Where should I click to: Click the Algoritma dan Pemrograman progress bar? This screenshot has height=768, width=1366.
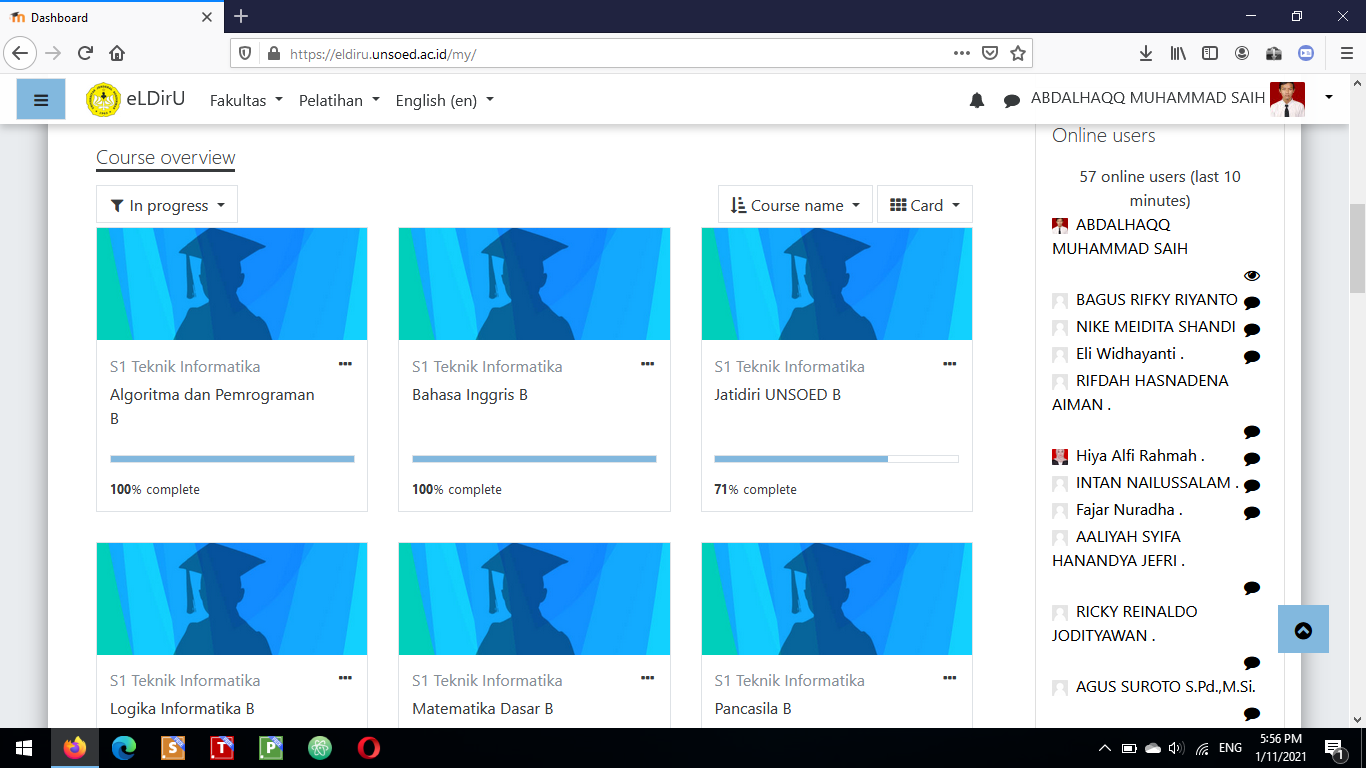click(x=232, y=459)
